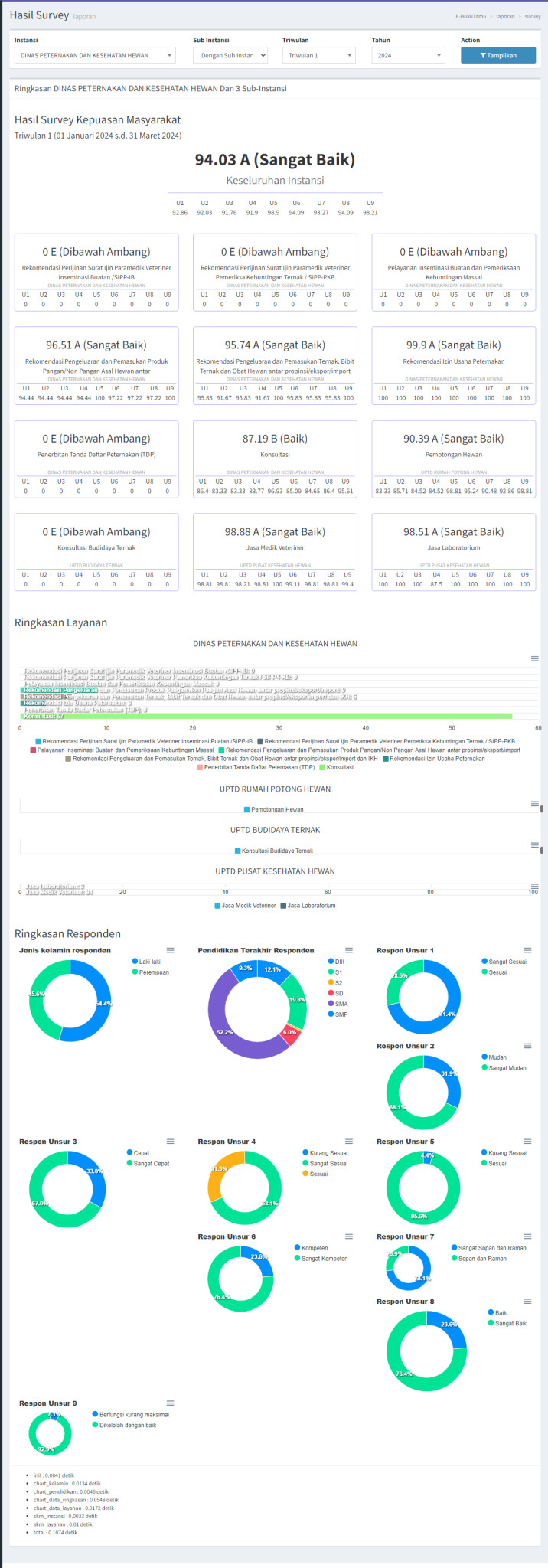This screenshot has width=548, height=1568.
Task: Open the Instansi dropdown
Action: 95,55
